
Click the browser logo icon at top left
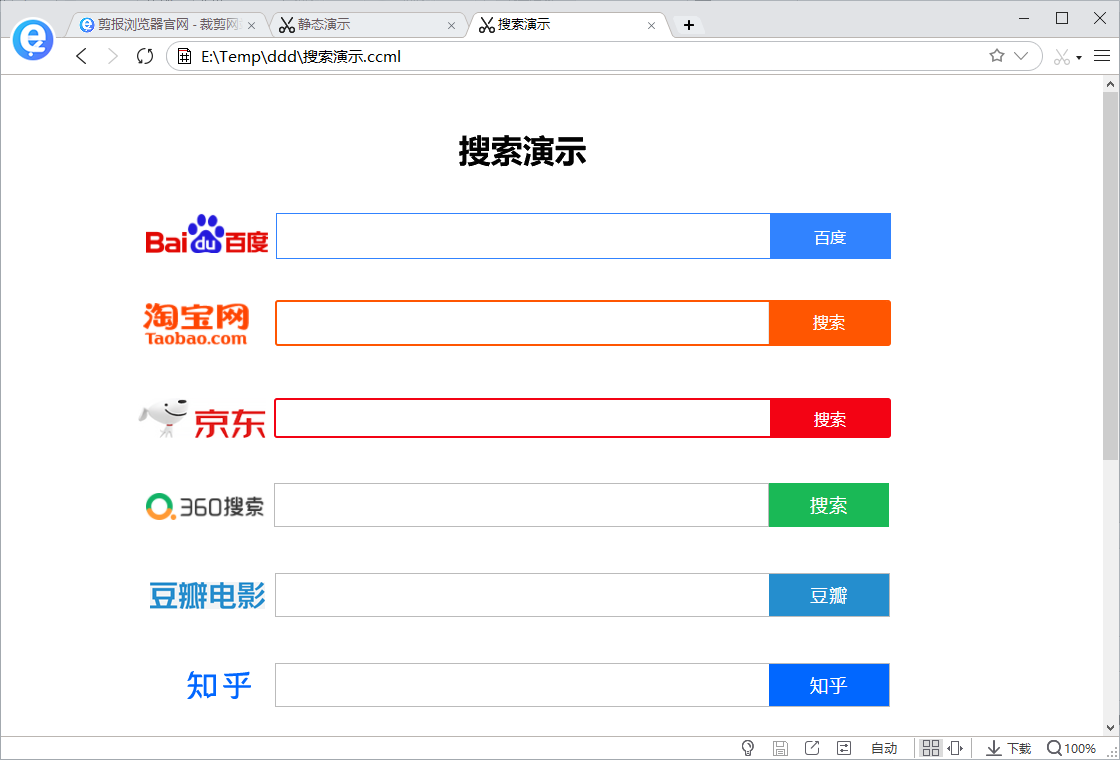pos(33,39)
